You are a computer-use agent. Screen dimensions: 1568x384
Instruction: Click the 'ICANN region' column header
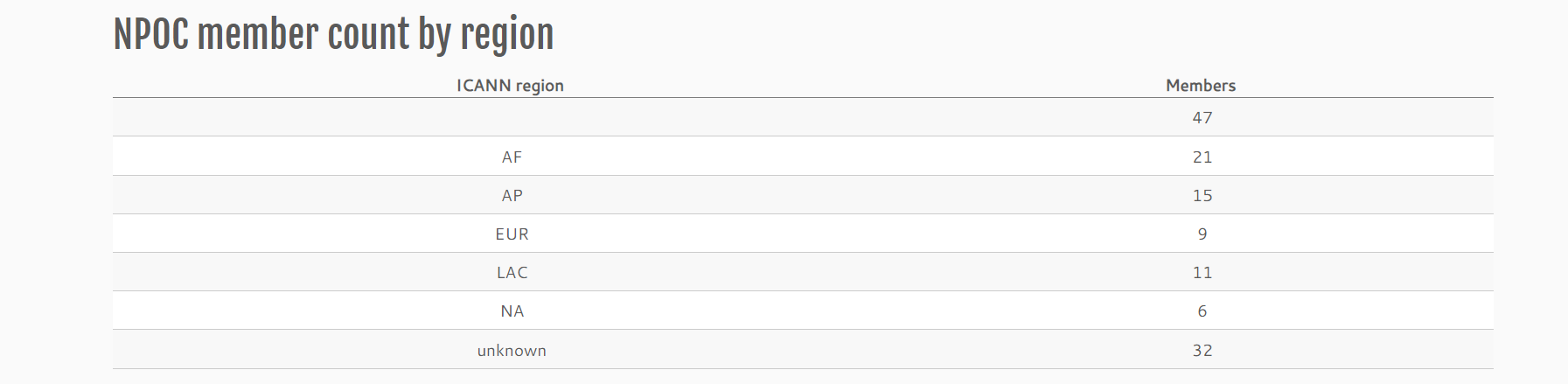511,86
